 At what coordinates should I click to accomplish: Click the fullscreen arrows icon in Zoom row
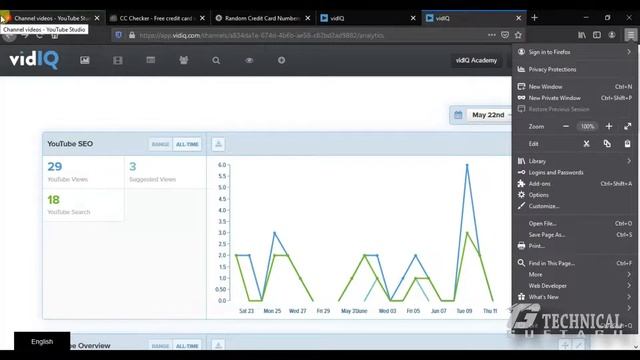click(x=627, y=127)
